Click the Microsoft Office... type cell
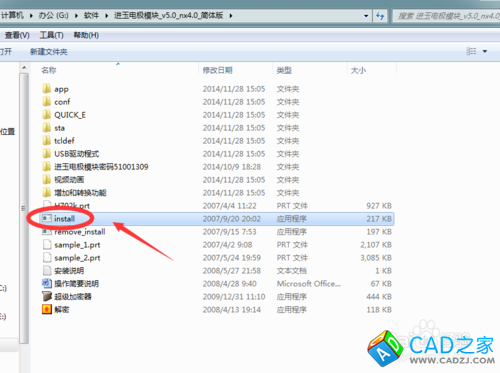 coord(309,284)
